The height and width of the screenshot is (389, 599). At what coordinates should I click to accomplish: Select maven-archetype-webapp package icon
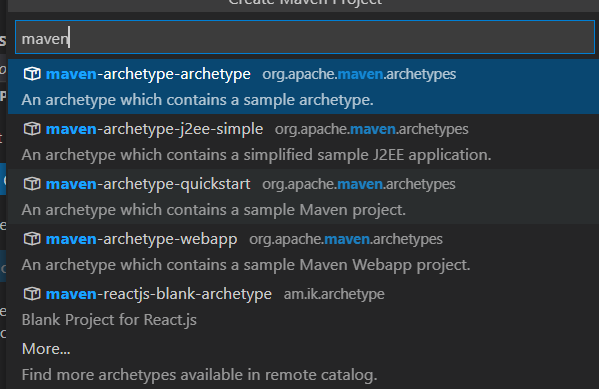(32, 239)
